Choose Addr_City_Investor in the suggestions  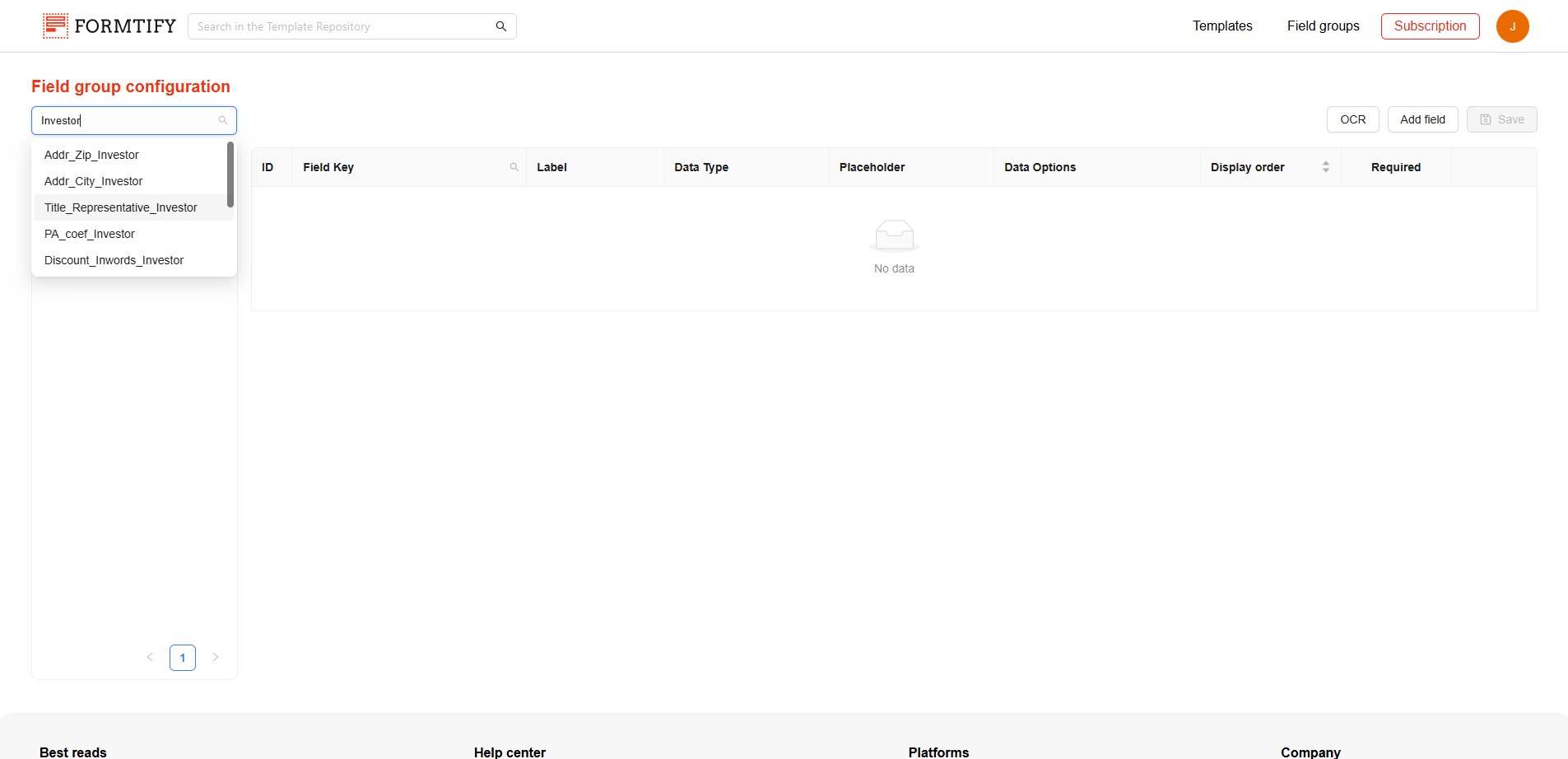tap(93, 181)
